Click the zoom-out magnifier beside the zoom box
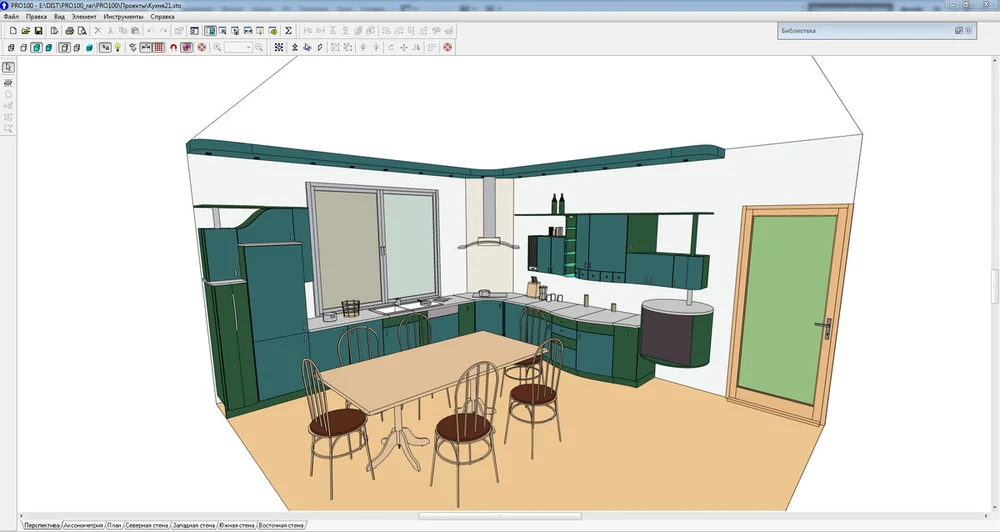 tap(259, 47)
